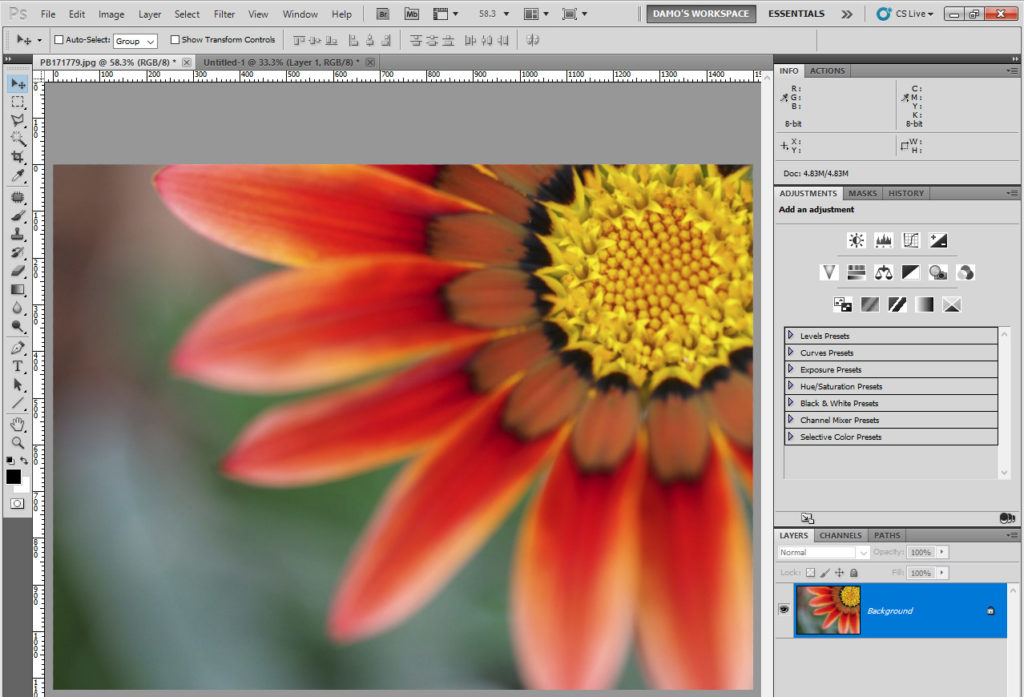Launch Adobe Bridge from the top bar
The width and height of the screenshot is (1024, 697).
(x=384, y=14)
